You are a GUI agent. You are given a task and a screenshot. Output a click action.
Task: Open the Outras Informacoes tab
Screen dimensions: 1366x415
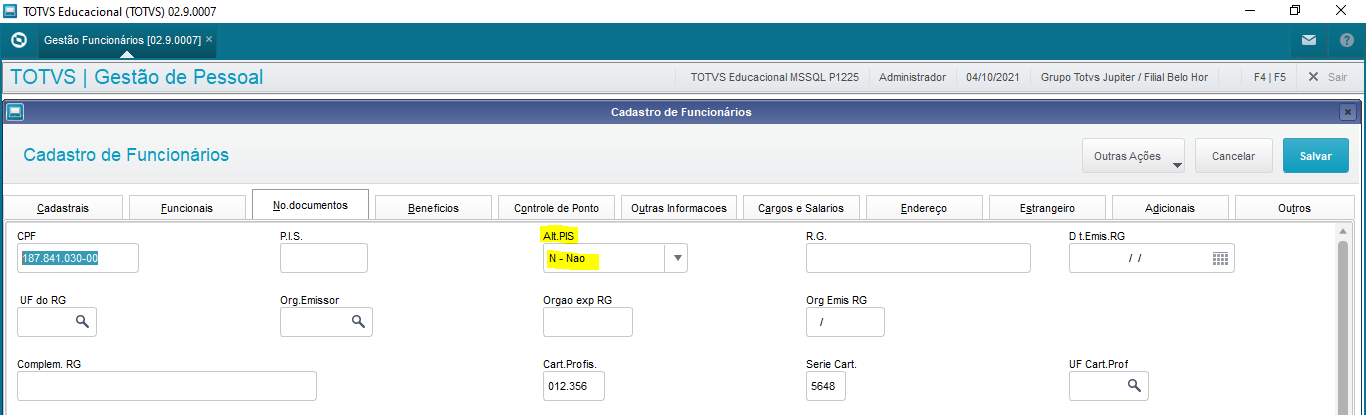679,208
